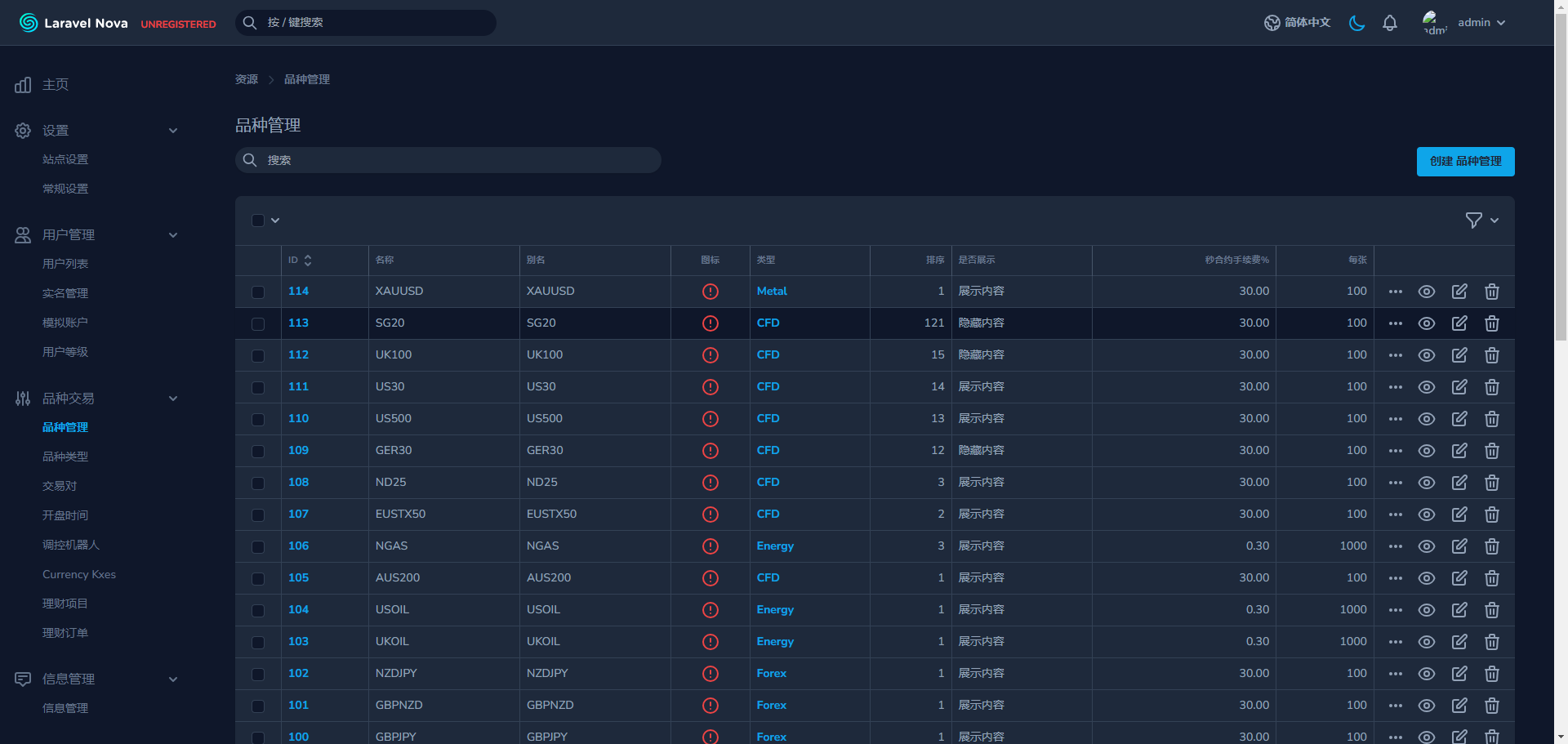Click the 创建 品种管理 button
The image size is (1568, 744).
pyautogui.click(x=1465, y=162)
